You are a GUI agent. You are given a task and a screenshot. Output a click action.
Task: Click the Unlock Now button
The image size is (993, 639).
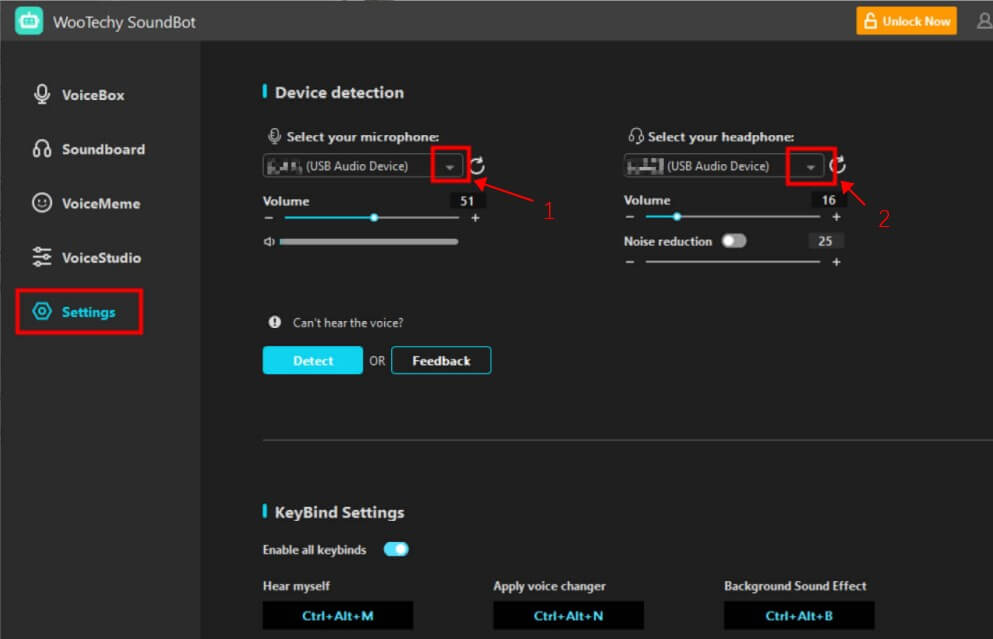906,21
